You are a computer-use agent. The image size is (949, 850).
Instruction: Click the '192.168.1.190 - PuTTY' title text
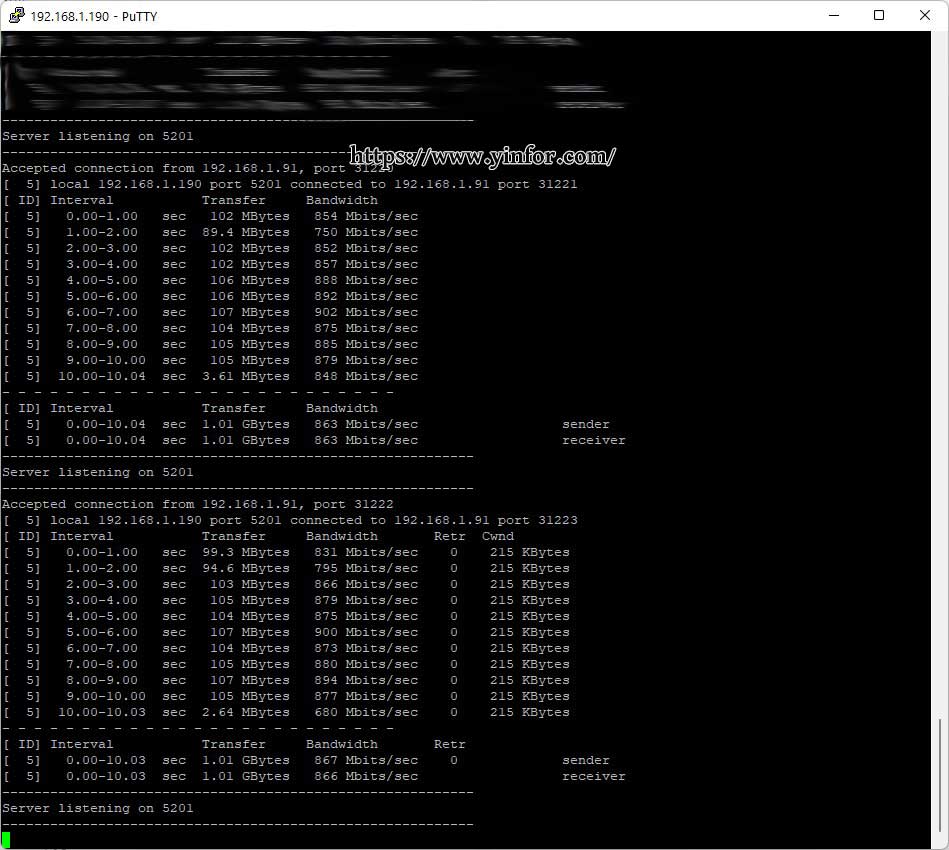[93, 16]
